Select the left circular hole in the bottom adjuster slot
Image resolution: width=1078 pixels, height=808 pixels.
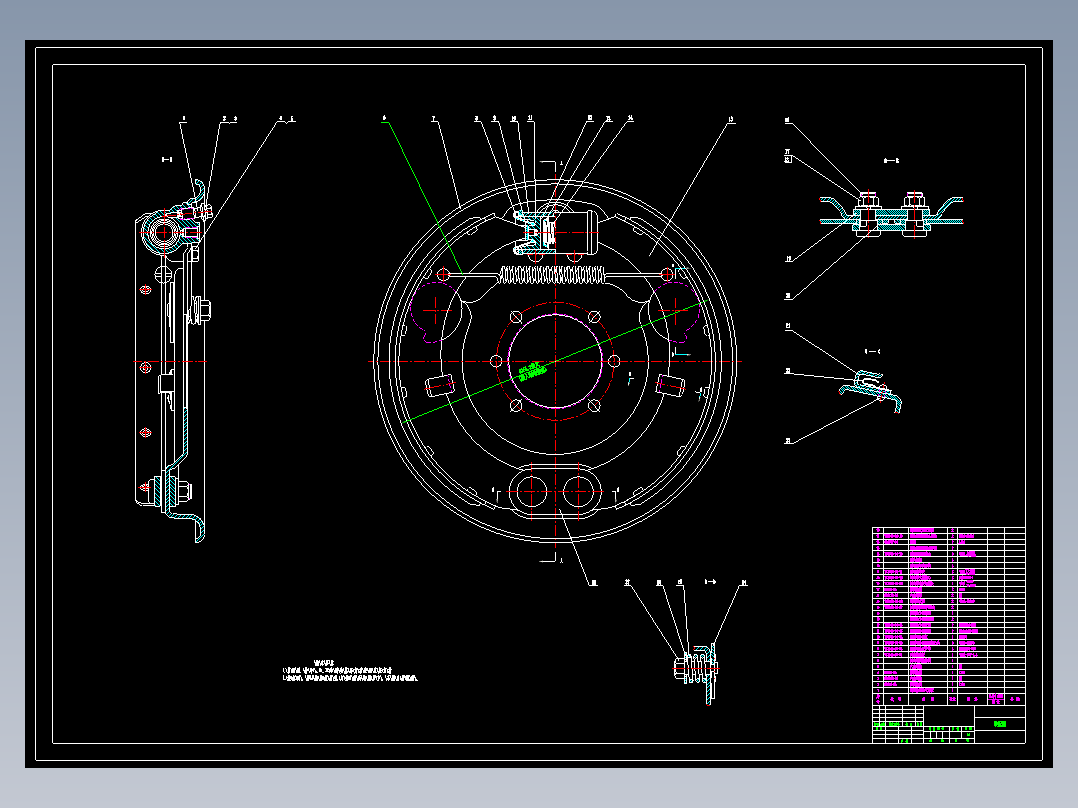point(531,492)
